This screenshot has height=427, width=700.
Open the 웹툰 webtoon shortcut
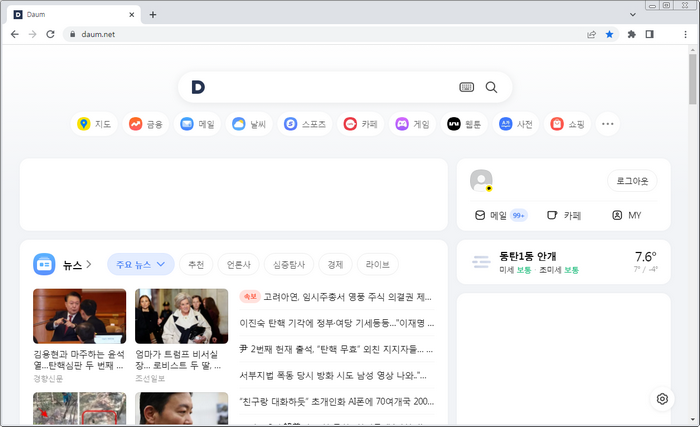tap(464, 124)
